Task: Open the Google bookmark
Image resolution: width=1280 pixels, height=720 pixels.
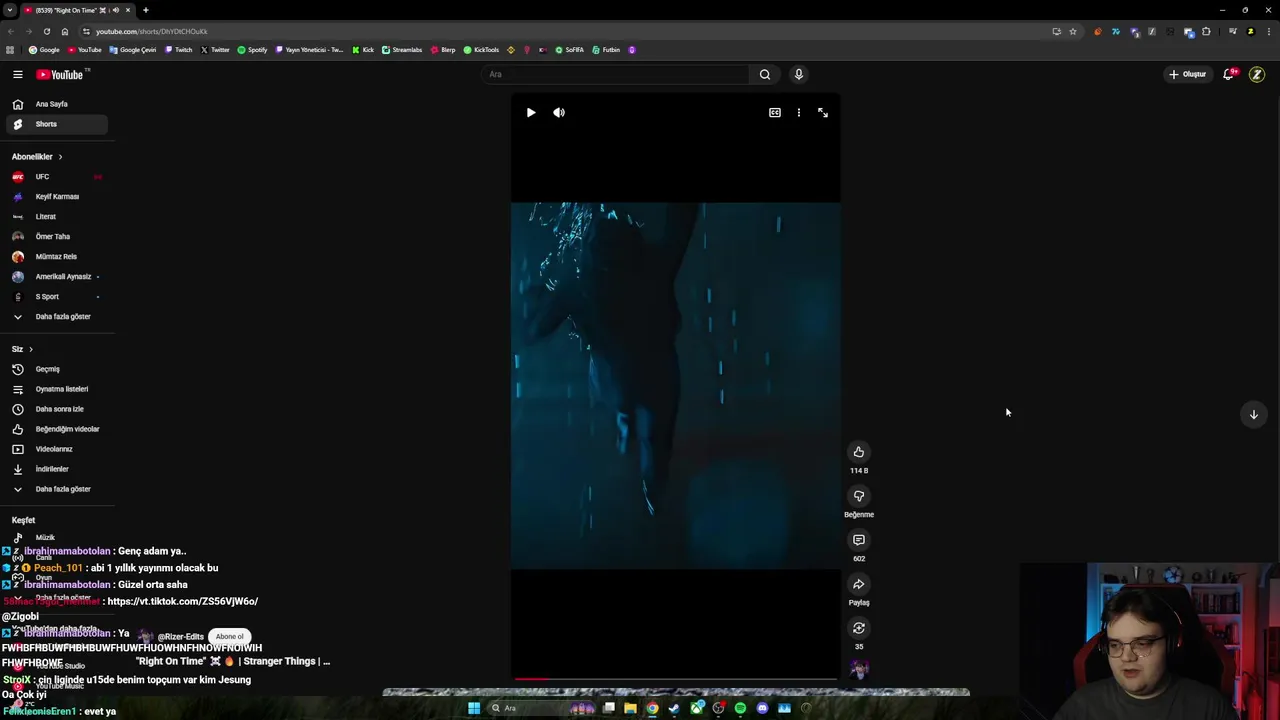Action: tap(44, 50)
